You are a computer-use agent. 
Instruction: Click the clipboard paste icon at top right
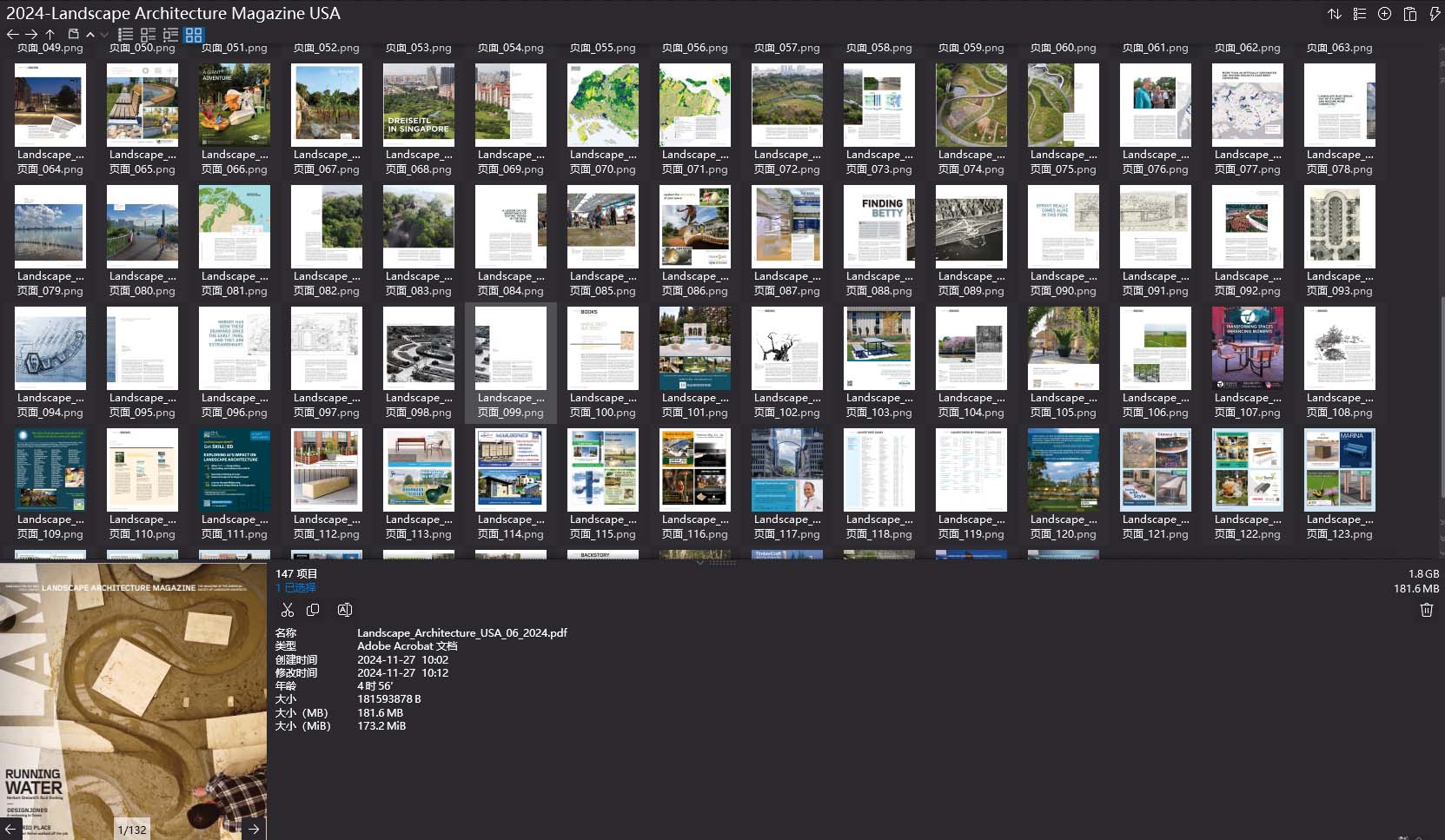pyautogui.click(x=1410, y=14)
